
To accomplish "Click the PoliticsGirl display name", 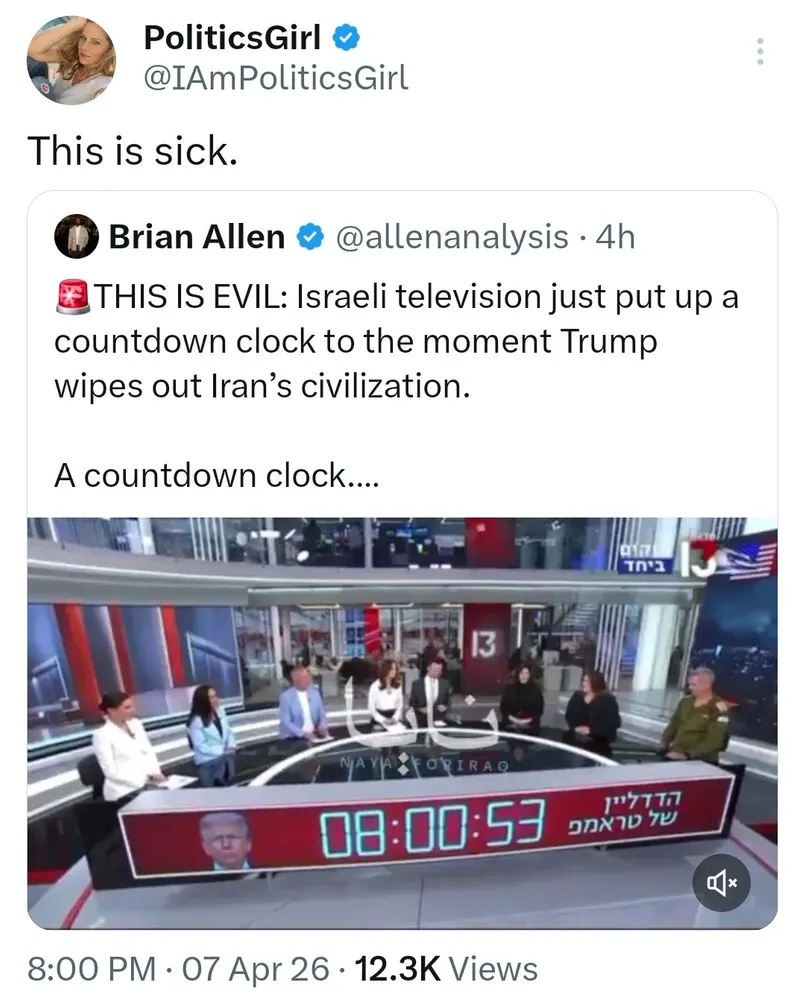I will coord(232,38).
